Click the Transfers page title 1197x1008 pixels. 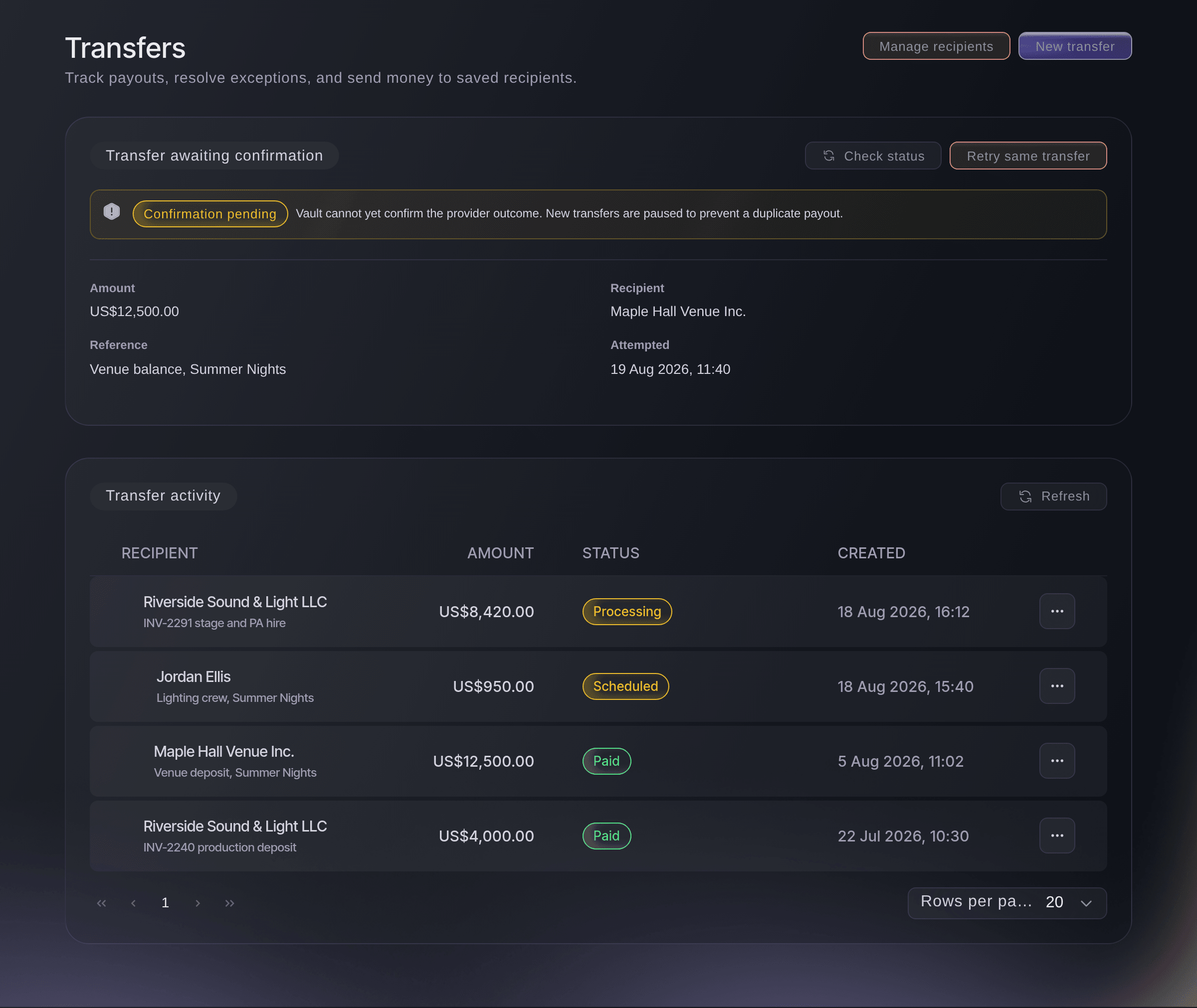(x=125, y=48)
